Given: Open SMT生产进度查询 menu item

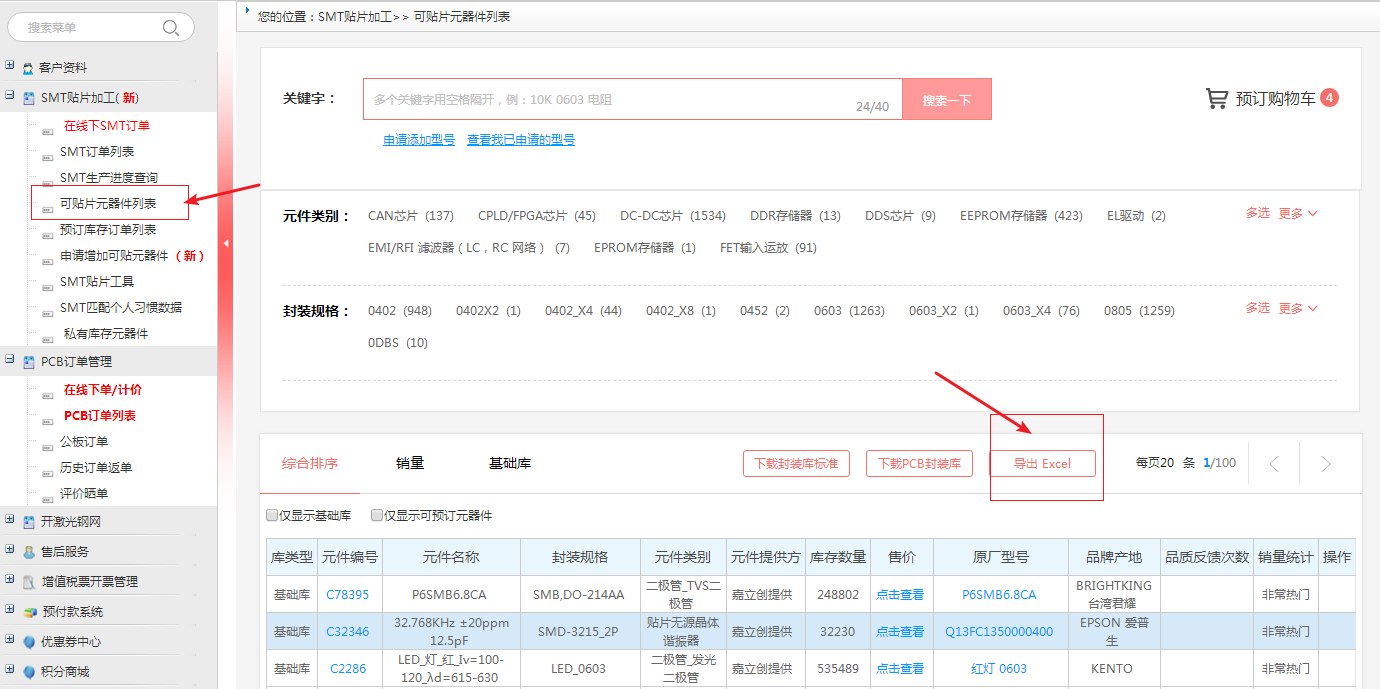Looking at the screenshot, I should pos(109,178).
